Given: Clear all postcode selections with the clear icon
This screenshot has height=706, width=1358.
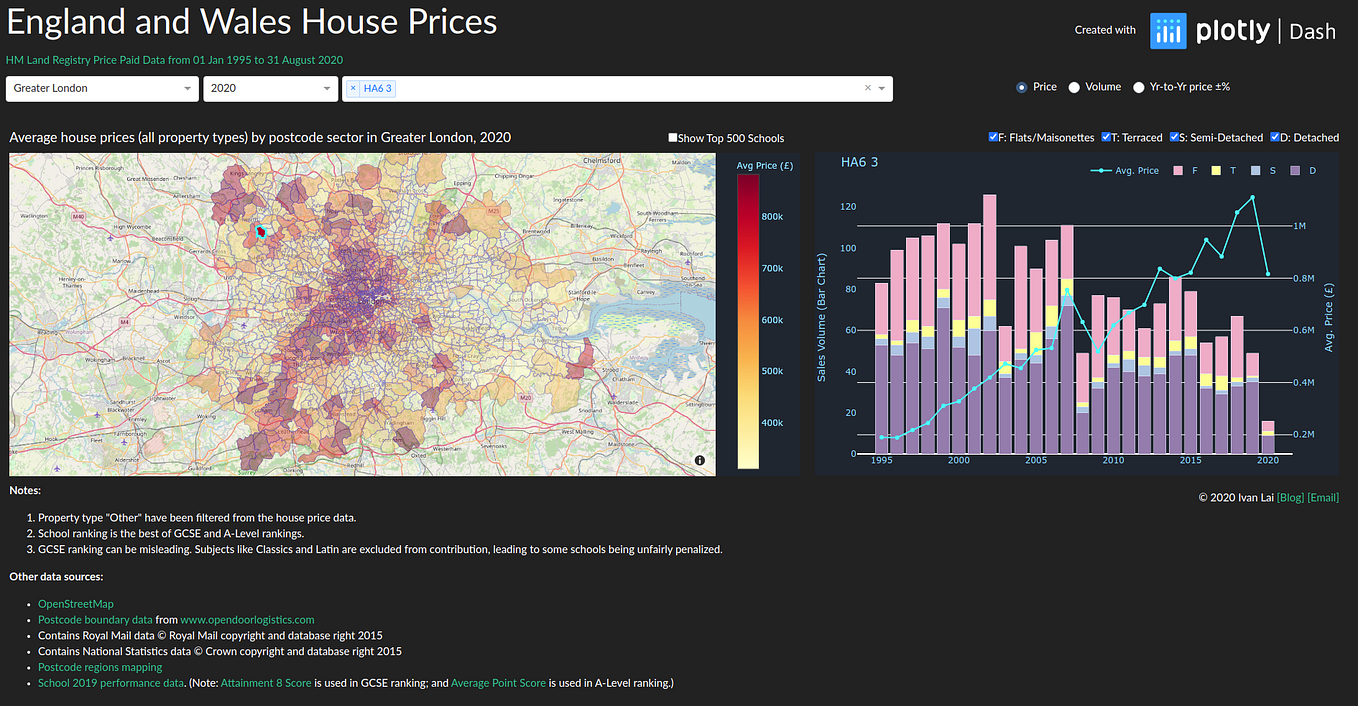Looking at the screenshot, I should [x=866, y=88].
